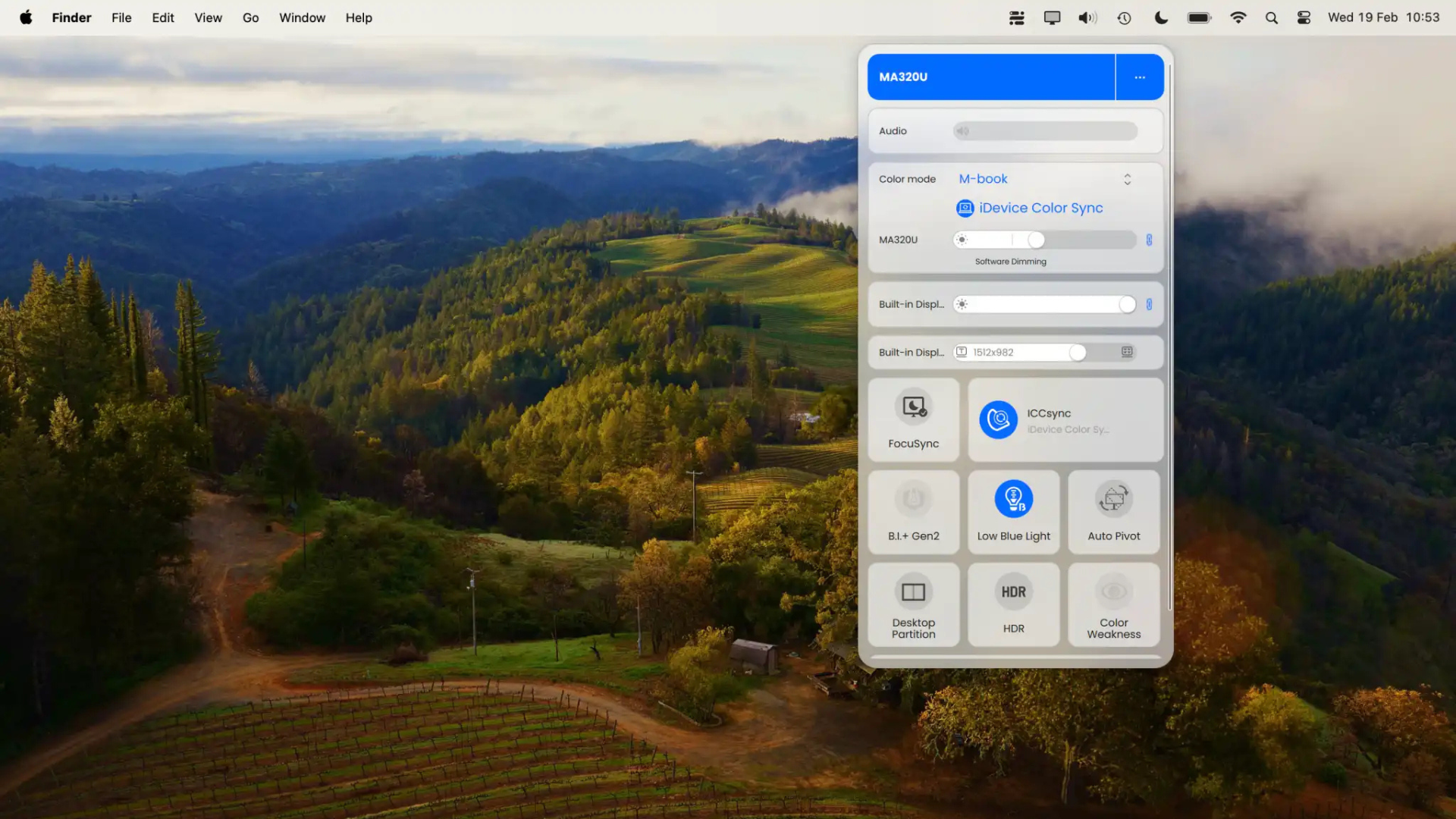The image size is (1456, 819).
Task: Open macOS Control Center from menu bar
Action: click(1304, 17)
